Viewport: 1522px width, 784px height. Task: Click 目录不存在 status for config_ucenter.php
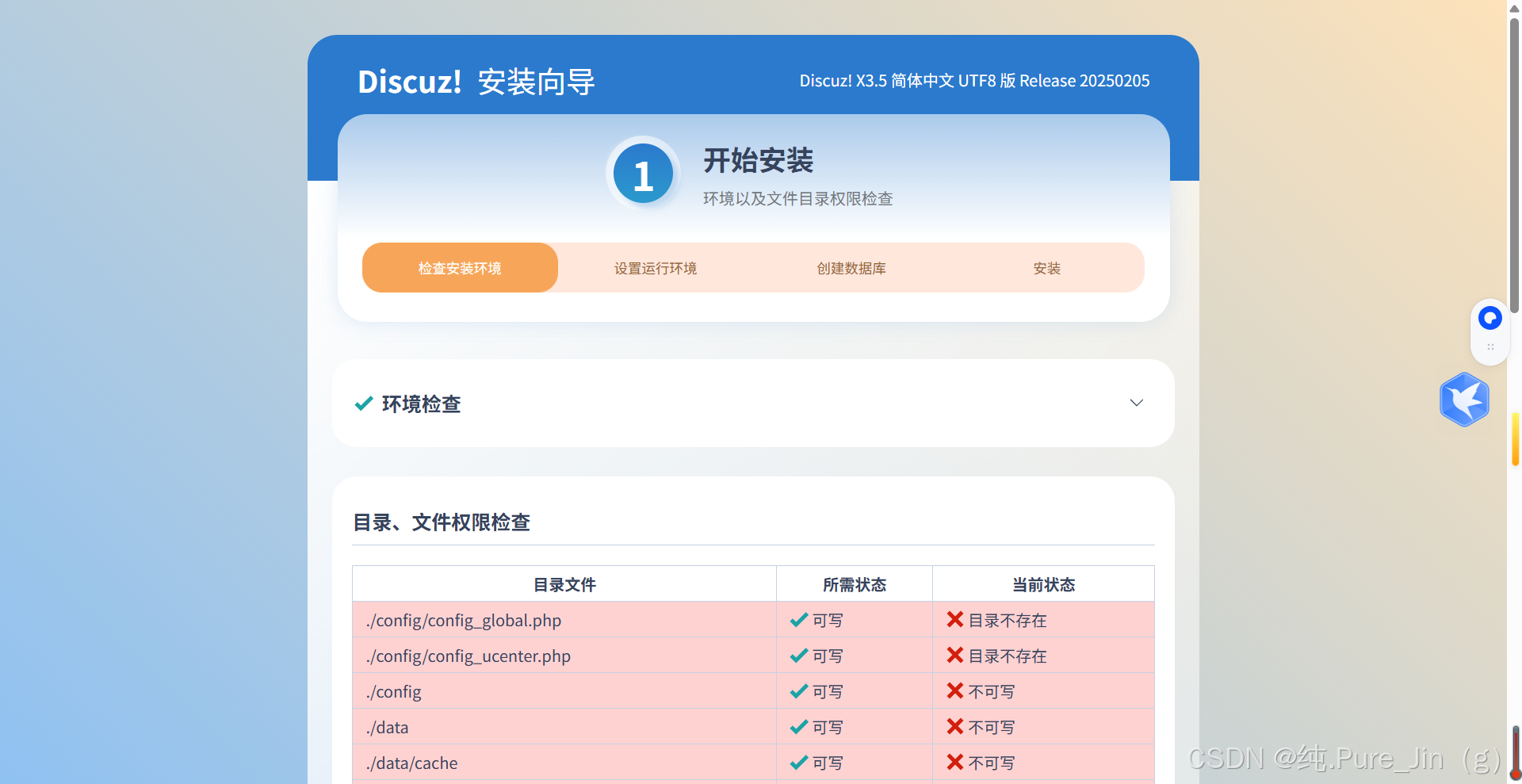(x=1008, y=656)
